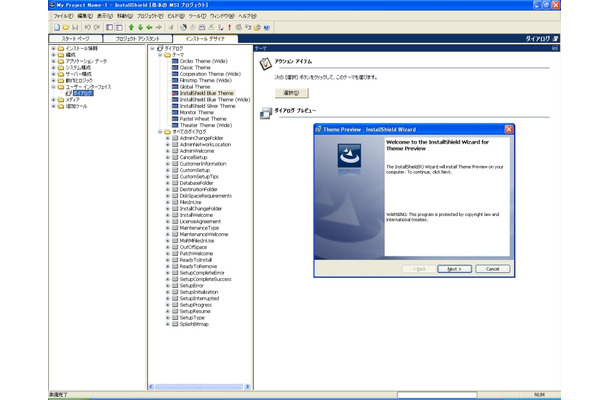The width and height of the screenshot is (610, 400).
Task: Click the scrollbar left arrow in dialog tree
Action: tap(151, 386)
